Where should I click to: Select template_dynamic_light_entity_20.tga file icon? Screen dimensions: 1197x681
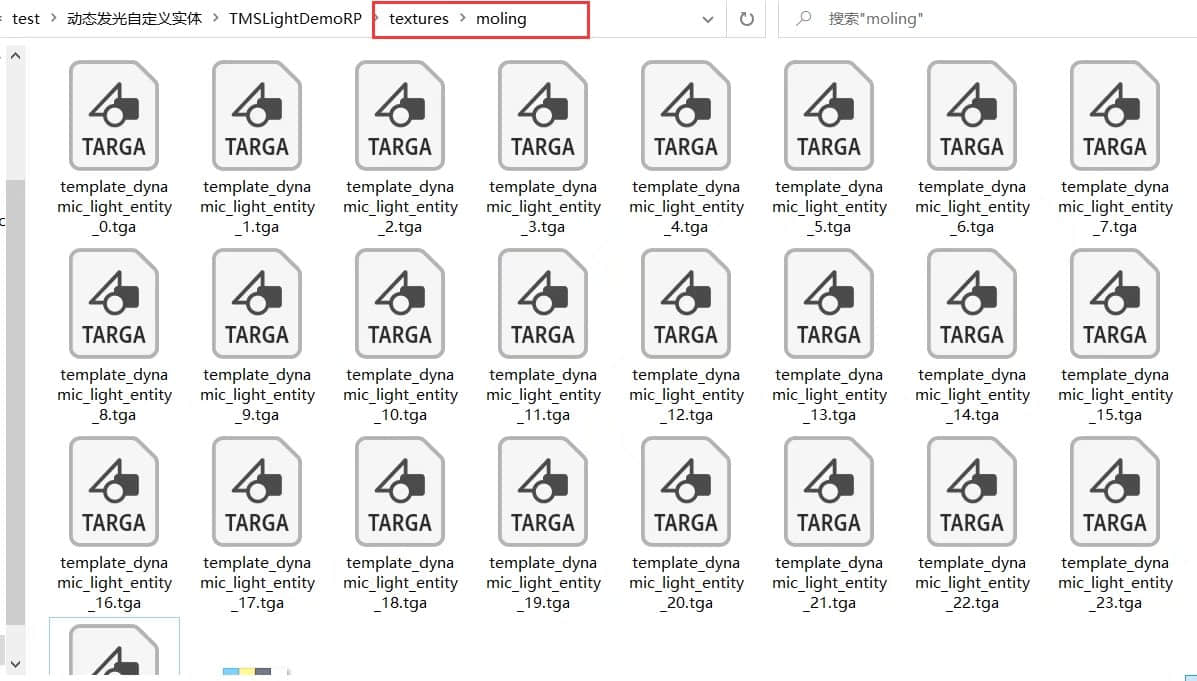click(686, 491)
